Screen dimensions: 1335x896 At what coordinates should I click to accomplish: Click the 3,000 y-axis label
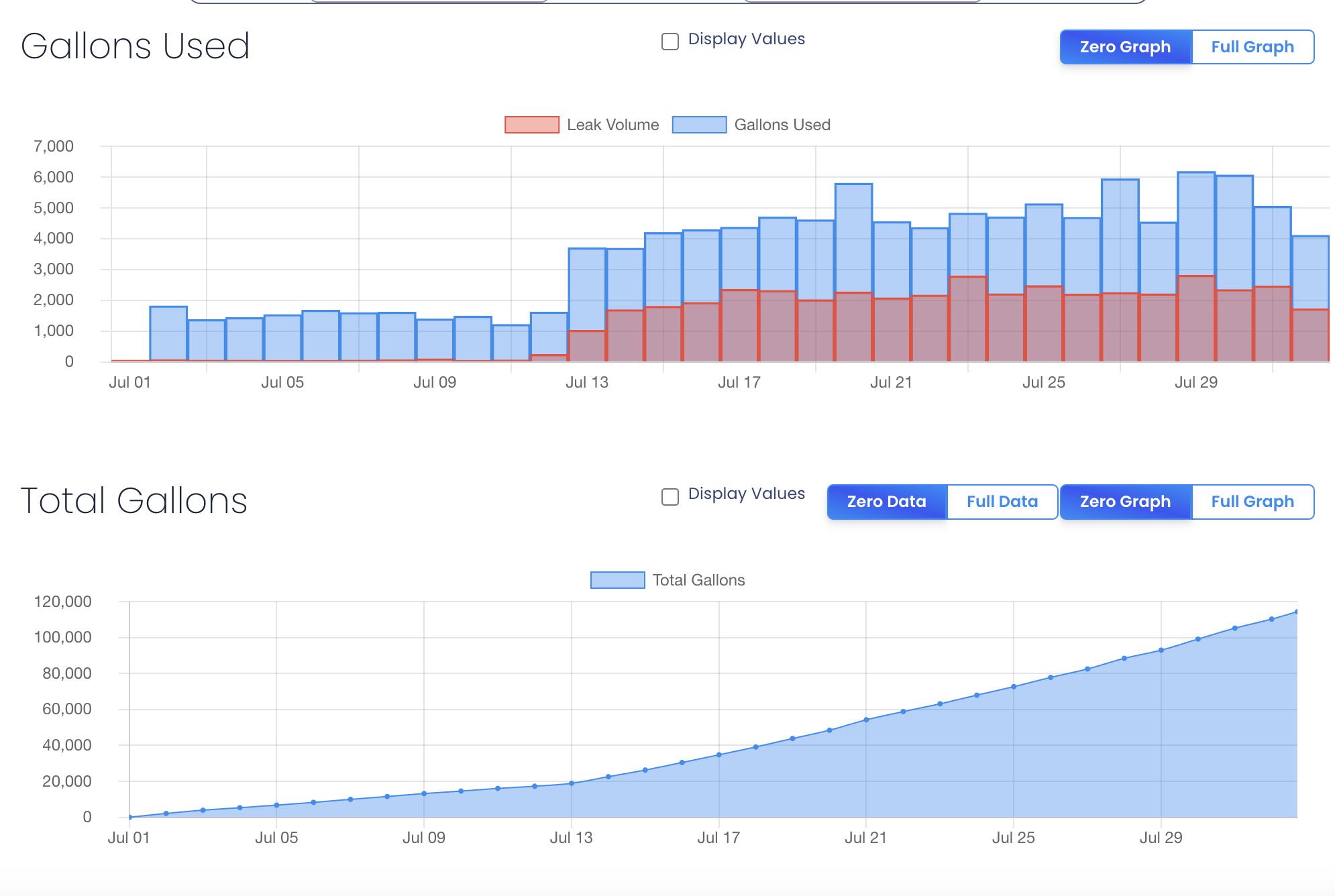tap(54, 269)
